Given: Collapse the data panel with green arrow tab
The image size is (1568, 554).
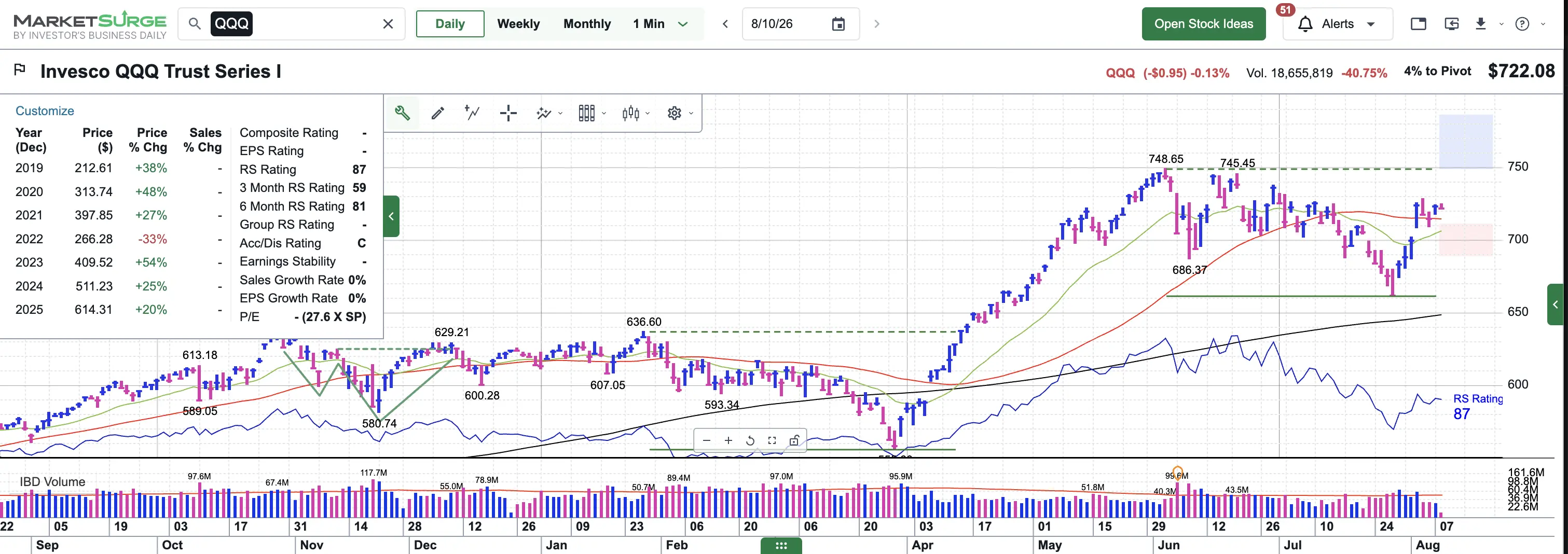Looking at the screenshot, I should pyautogui.click(x=391, y=216).
